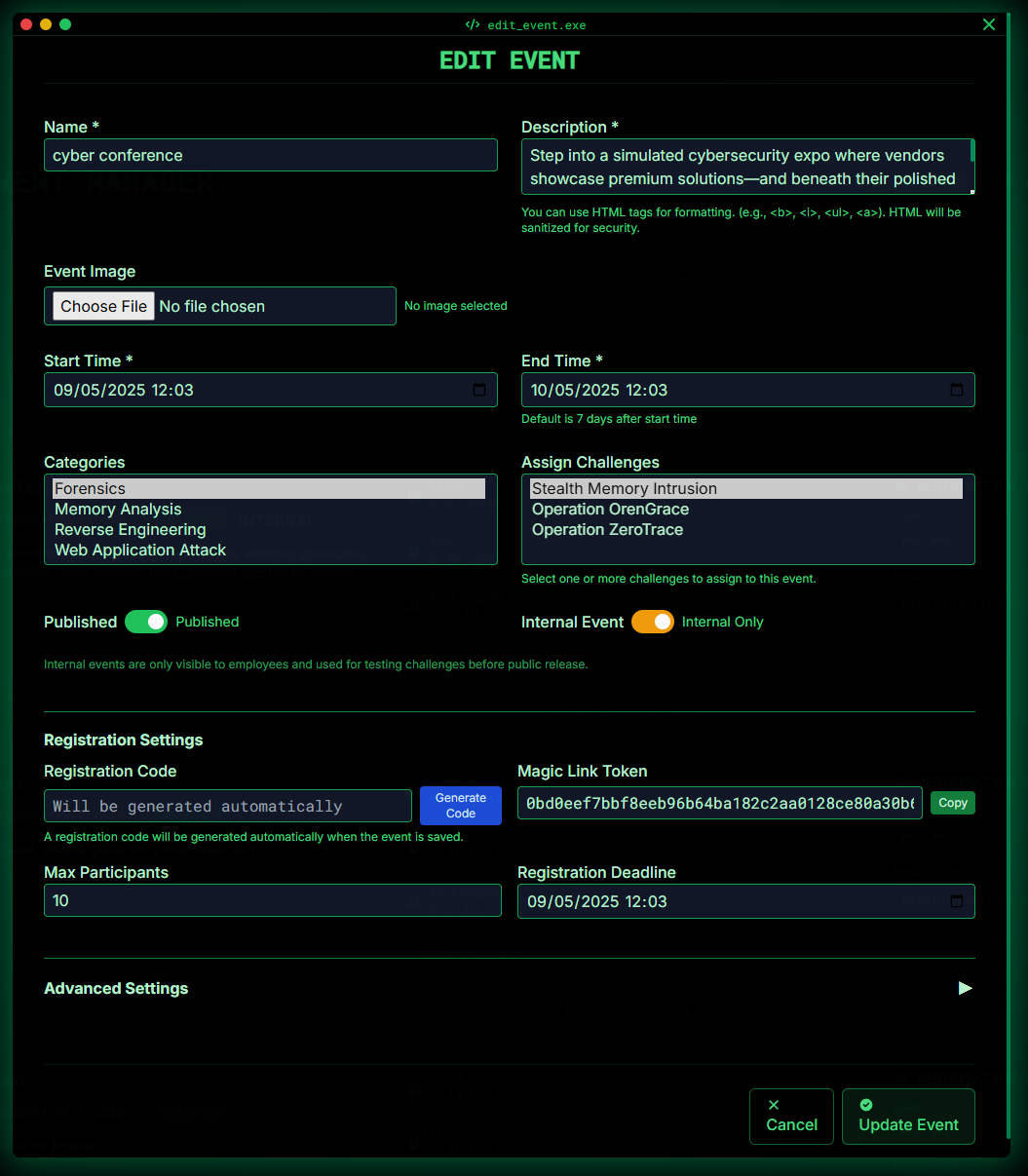Screen dimensions: 1028x1176
Task: Click Update Event button
Action: click(x=908, y=1116)
